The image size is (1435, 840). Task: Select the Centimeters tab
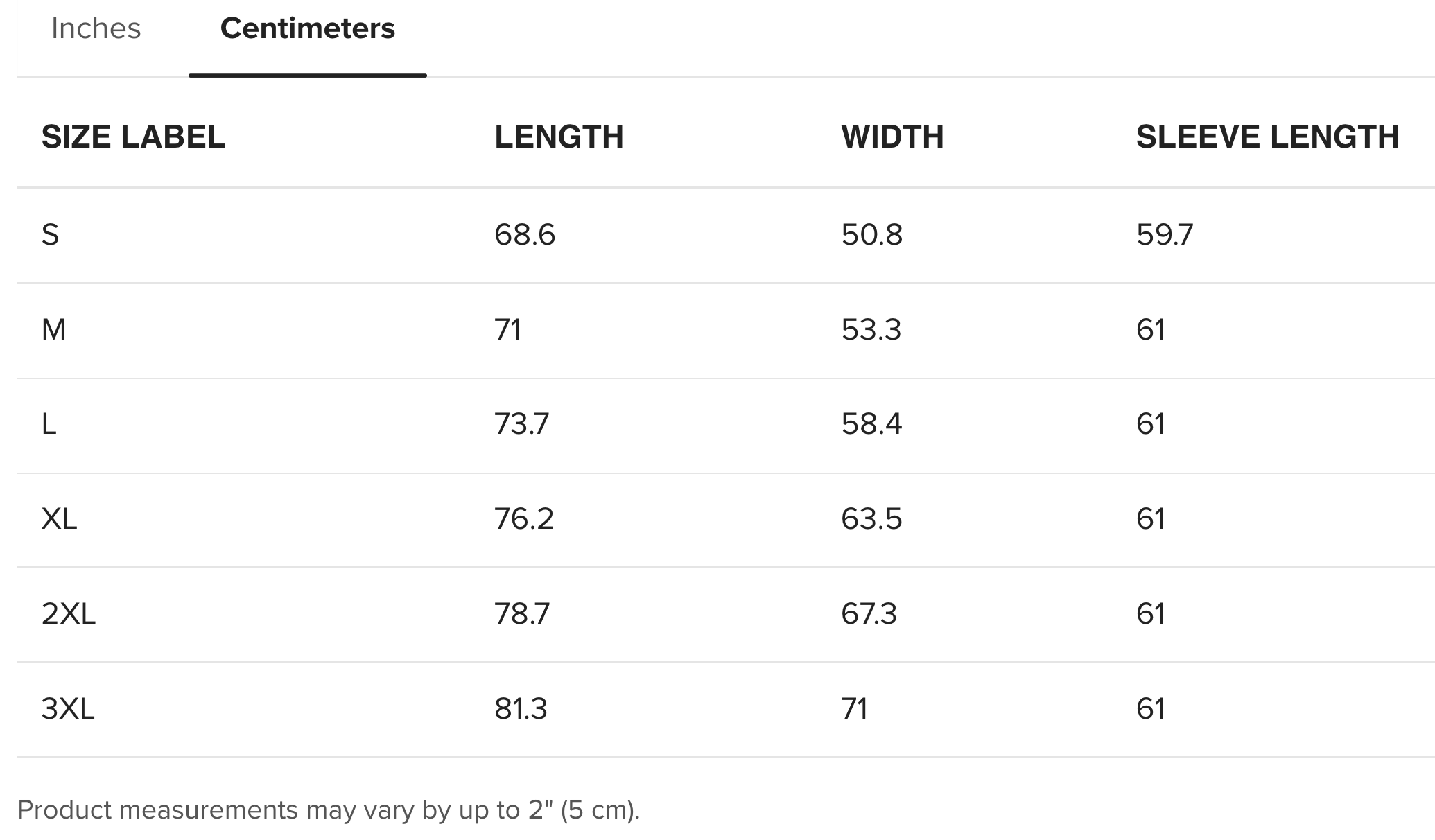[307, 28]
